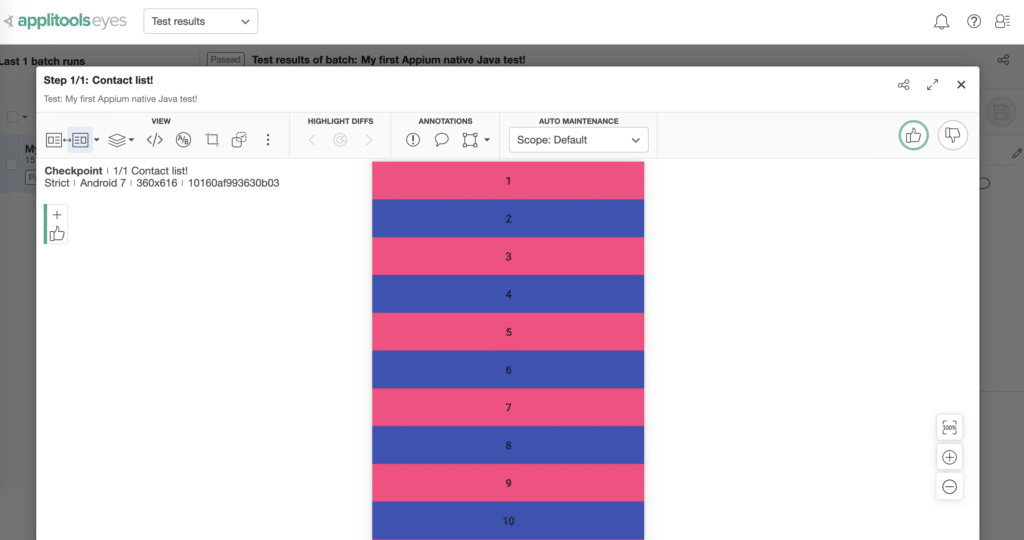Click blue row labeled 10
This screenshot has width=1024, height=540.
(x=508, y=520)
